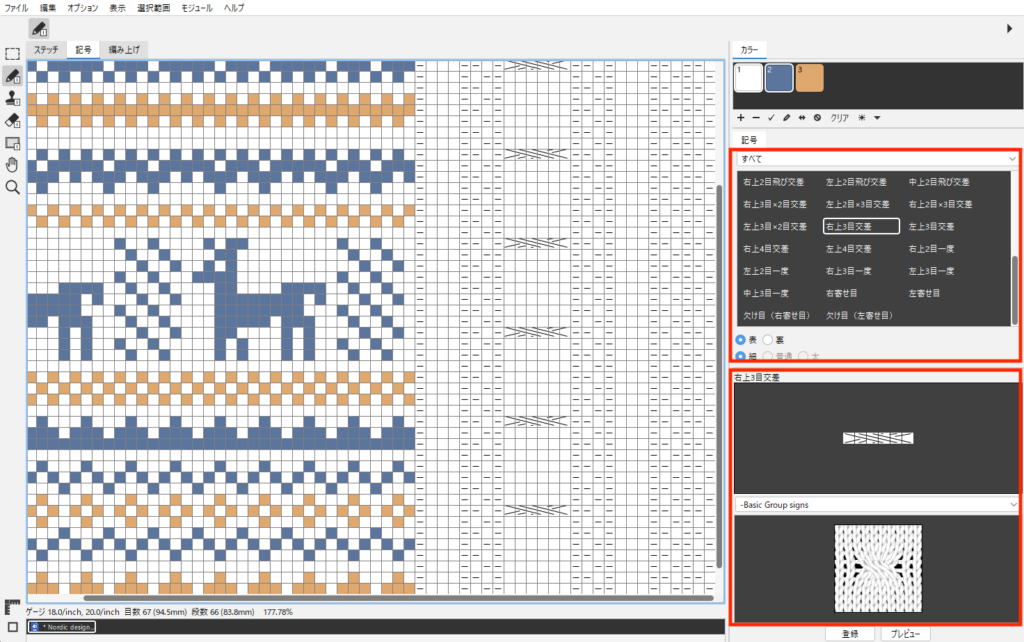Open the すべて symbol category dropdown
The image size is (1024, 642).
pos(877,159)
